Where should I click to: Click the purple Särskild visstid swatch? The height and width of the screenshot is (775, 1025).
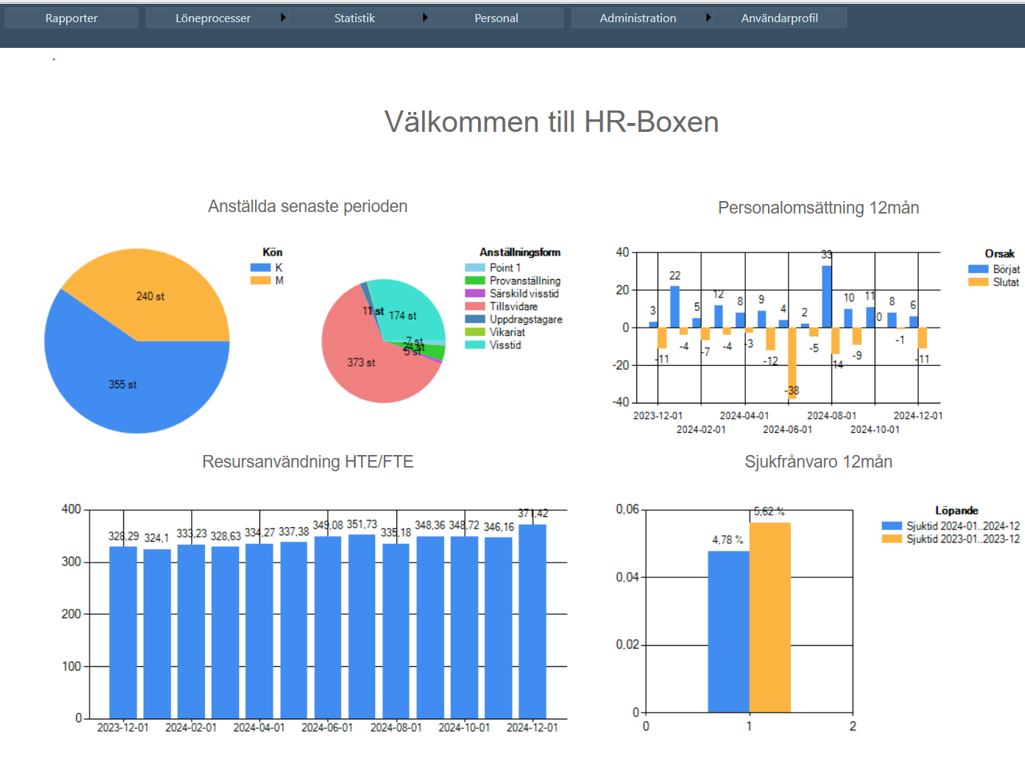click(475, 293)
